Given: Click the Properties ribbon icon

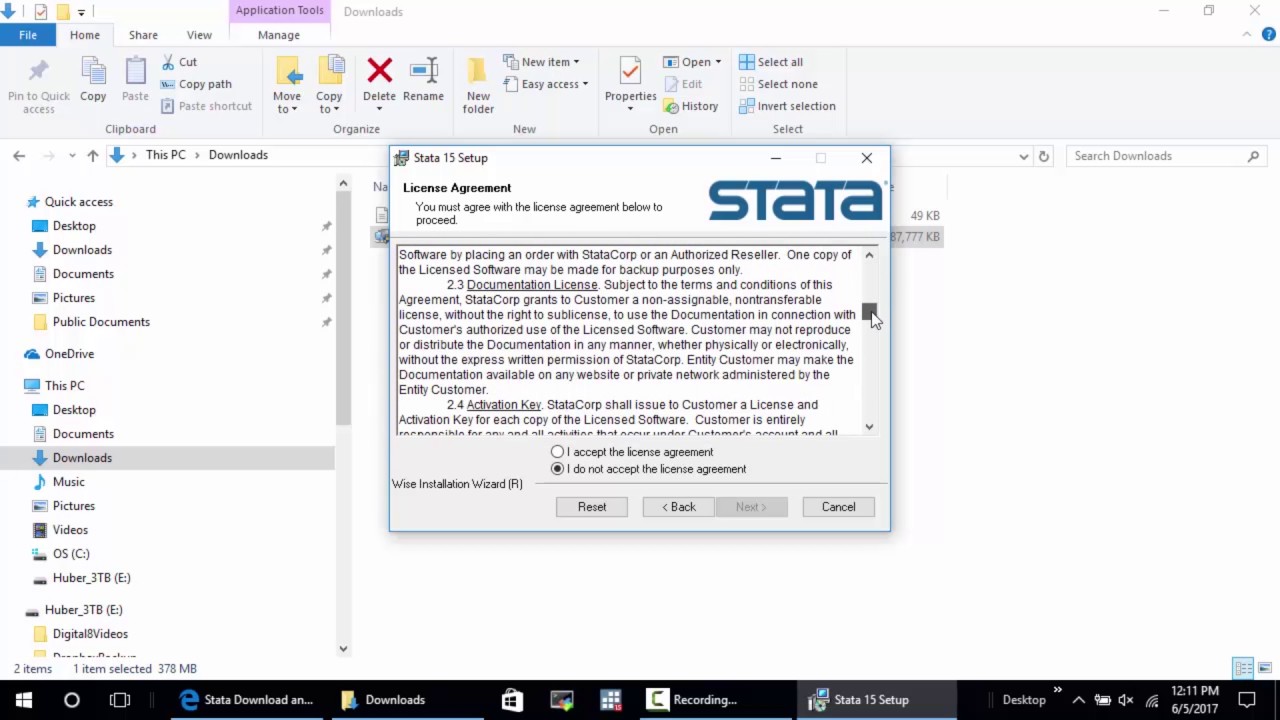Looking at the screenshot, I should [x=630, y=72].
